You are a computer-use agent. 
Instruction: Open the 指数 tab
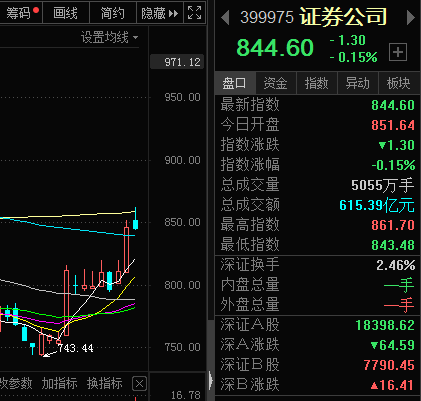click(x=317, y=83)
